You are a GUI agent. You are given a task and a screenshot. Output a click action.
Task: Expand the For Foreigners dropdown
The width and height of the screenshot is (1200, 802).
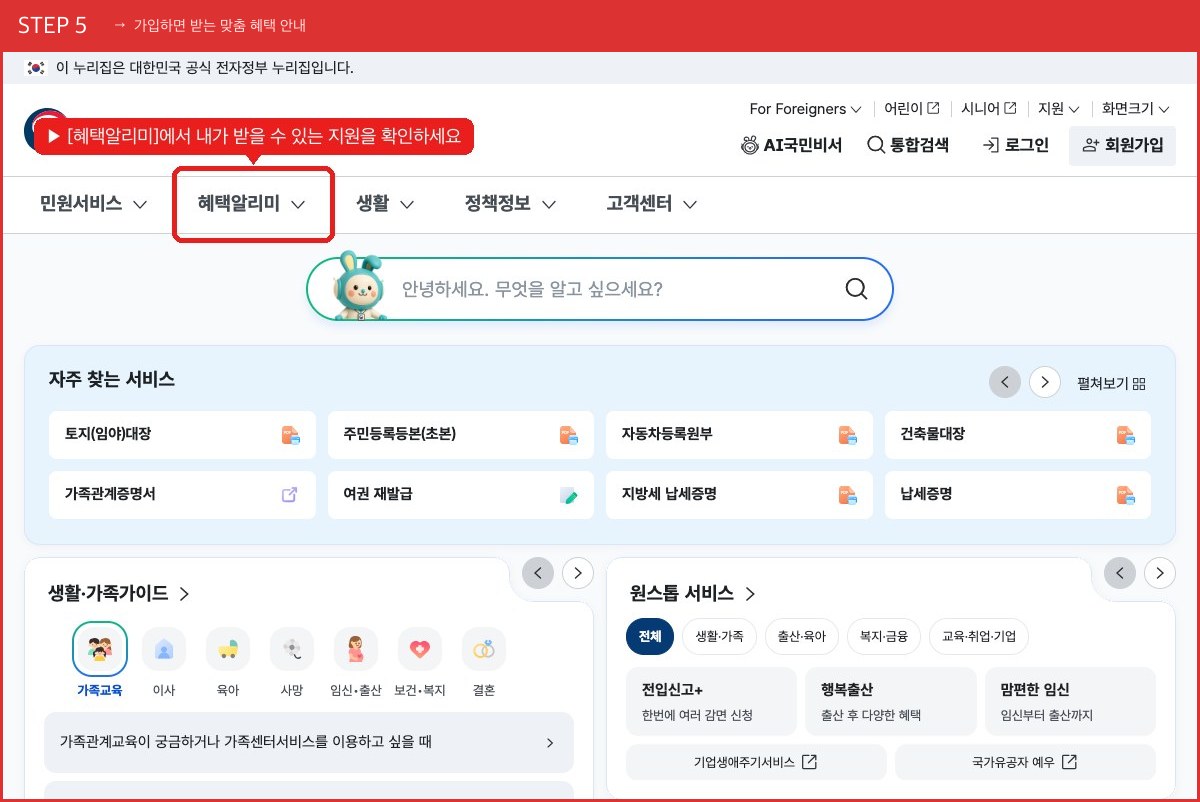pos(805,108)
